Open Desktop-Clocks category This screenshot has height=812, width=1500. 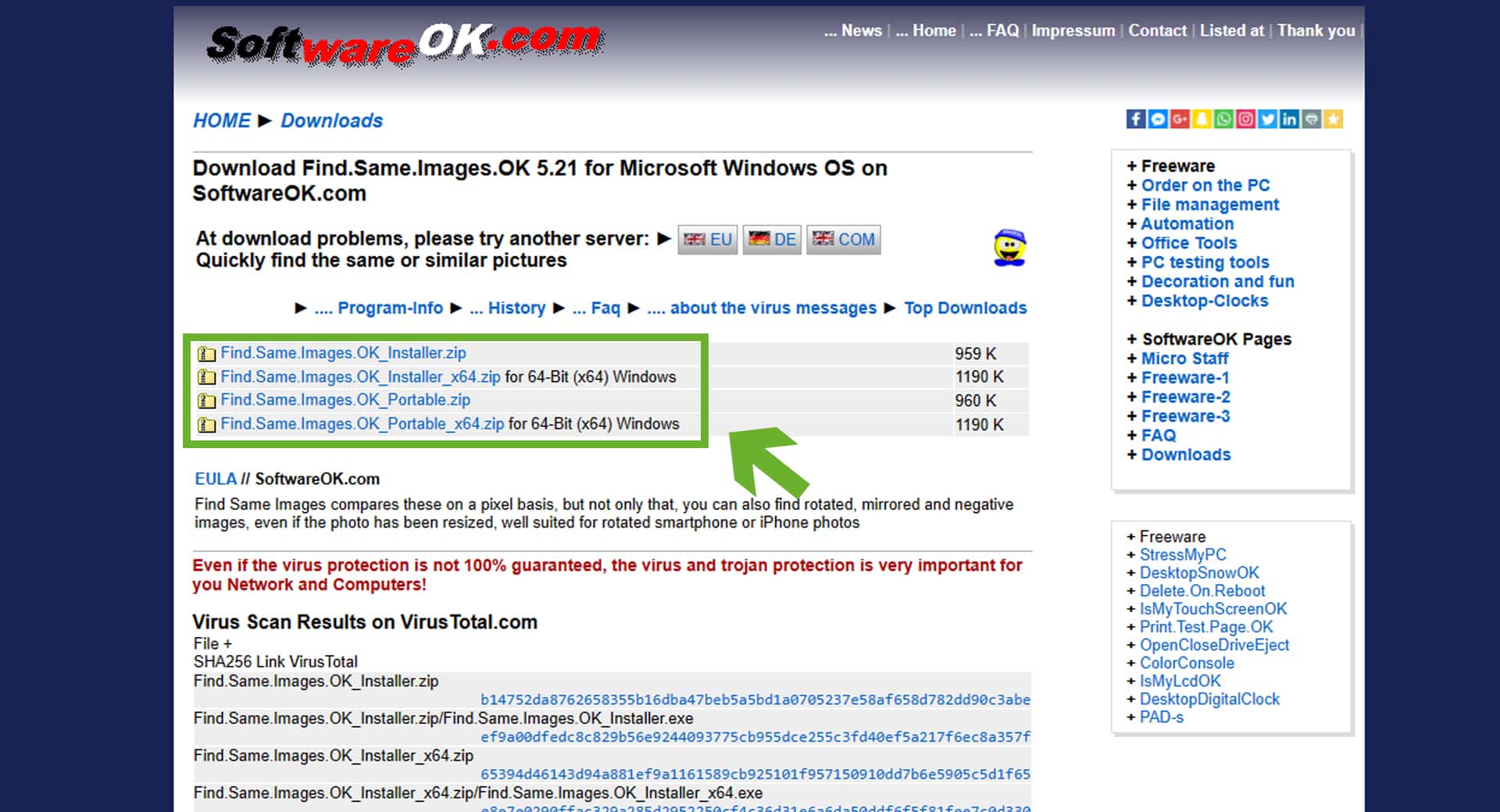coord(1205,301)
